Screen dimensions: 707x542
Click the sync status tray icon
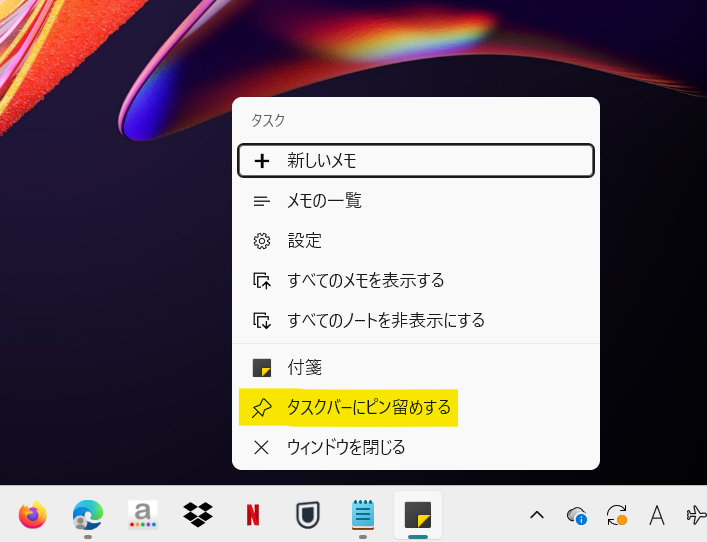pyautogui.click(x=616, y=514)
